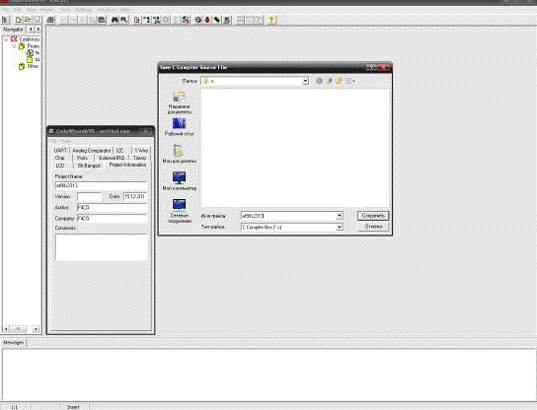
Task: Open the Desktop shortcut in save dialog
Action: click(x=179, y=127)
